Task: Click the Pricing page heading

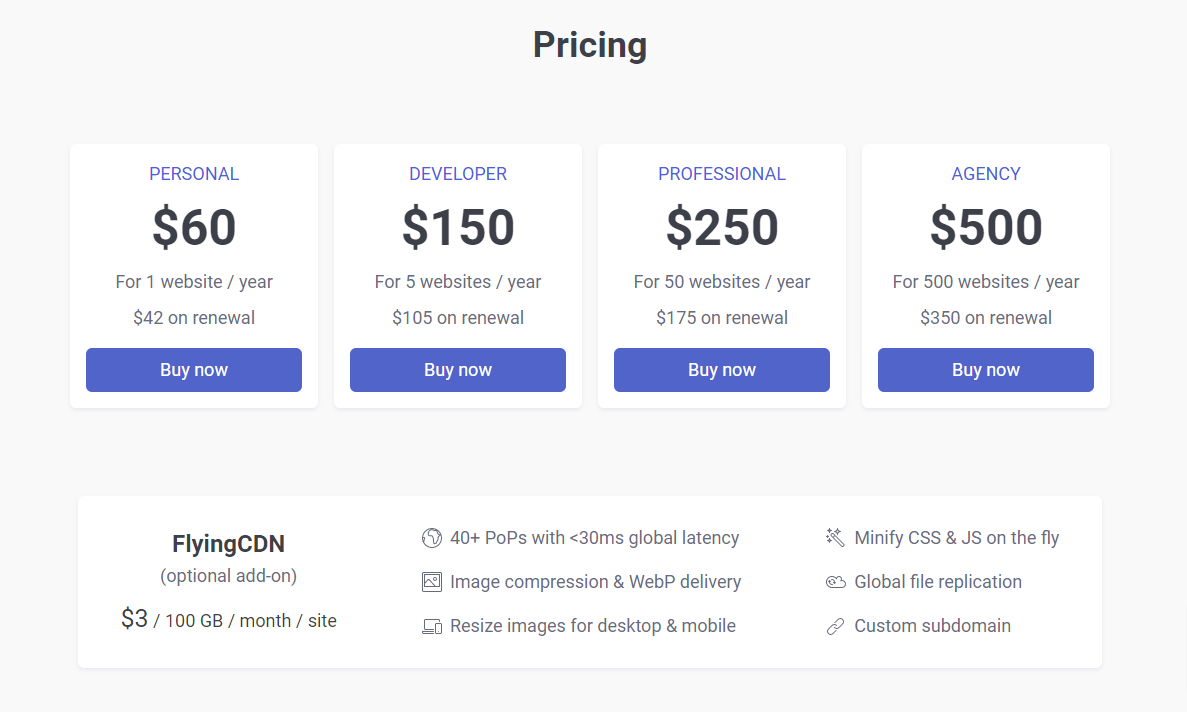Action: [590, 45]
